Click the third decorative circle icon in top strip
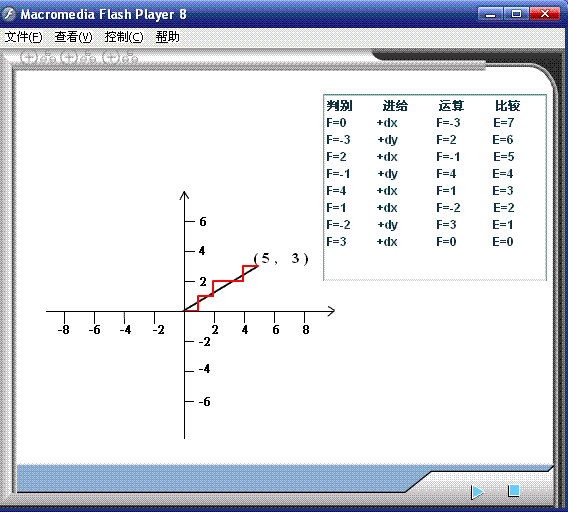 (110, 58)
